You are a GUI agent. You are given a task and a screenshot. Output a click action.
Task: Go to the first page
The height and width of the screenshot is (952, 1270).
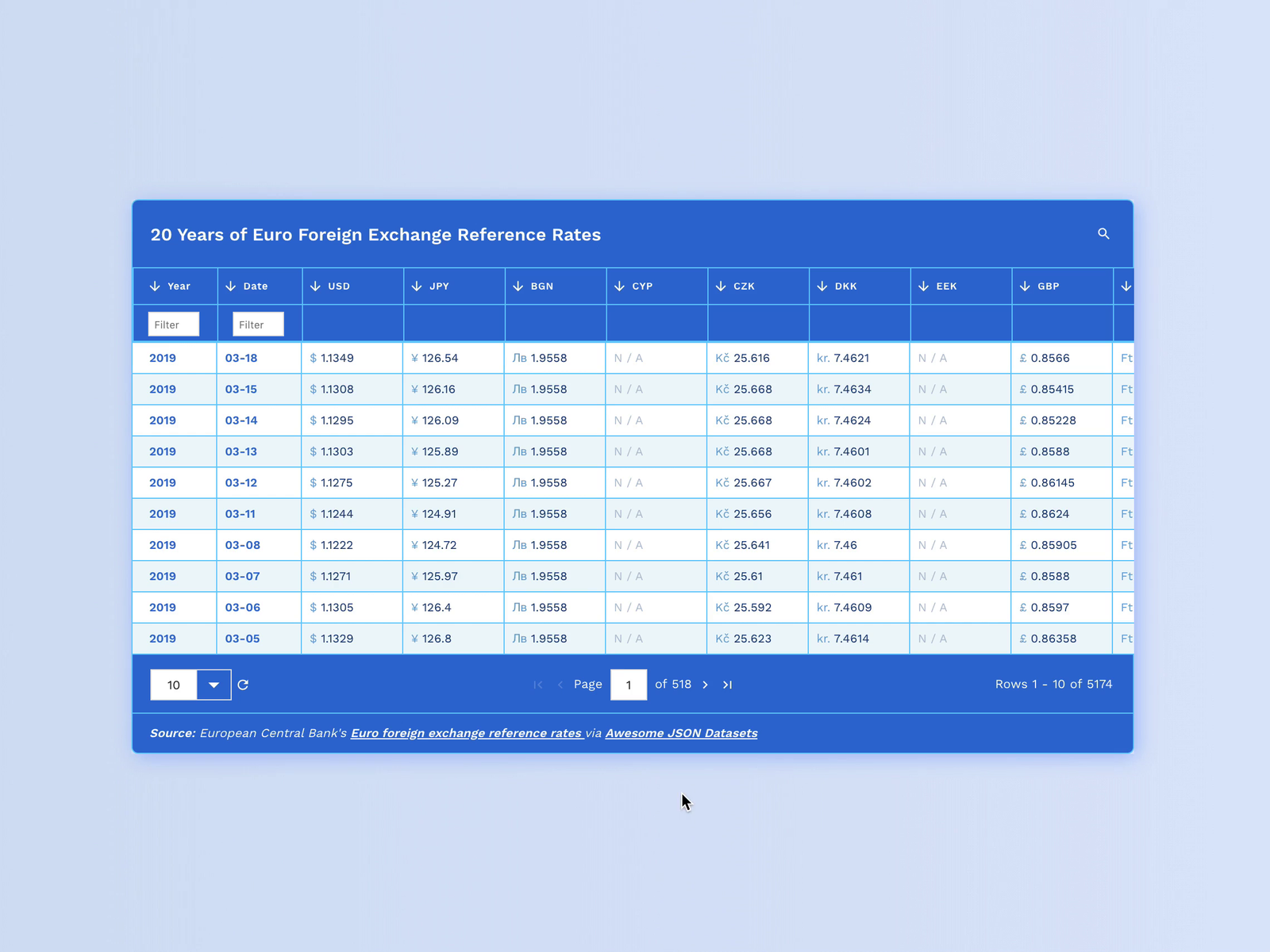(x=538, y=685)
